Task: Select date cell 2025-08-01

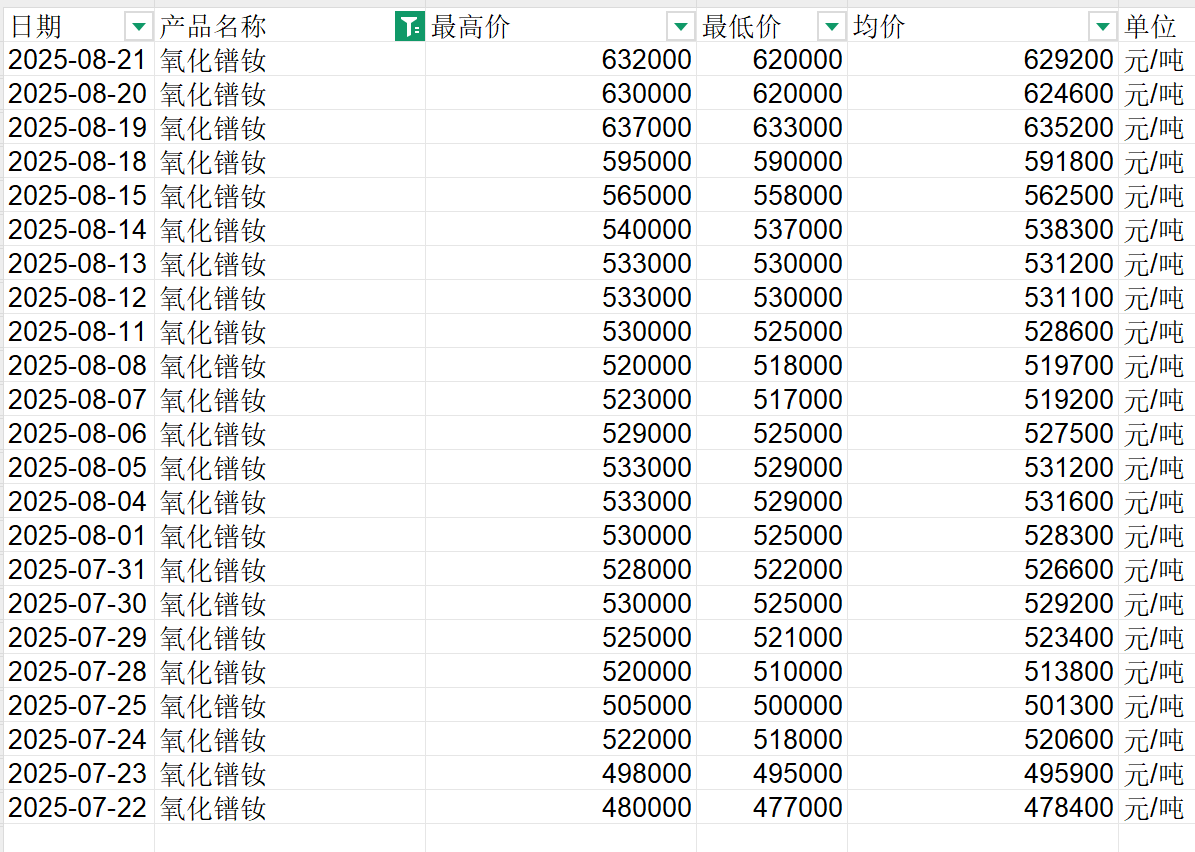Action: (x=78, y=535)
